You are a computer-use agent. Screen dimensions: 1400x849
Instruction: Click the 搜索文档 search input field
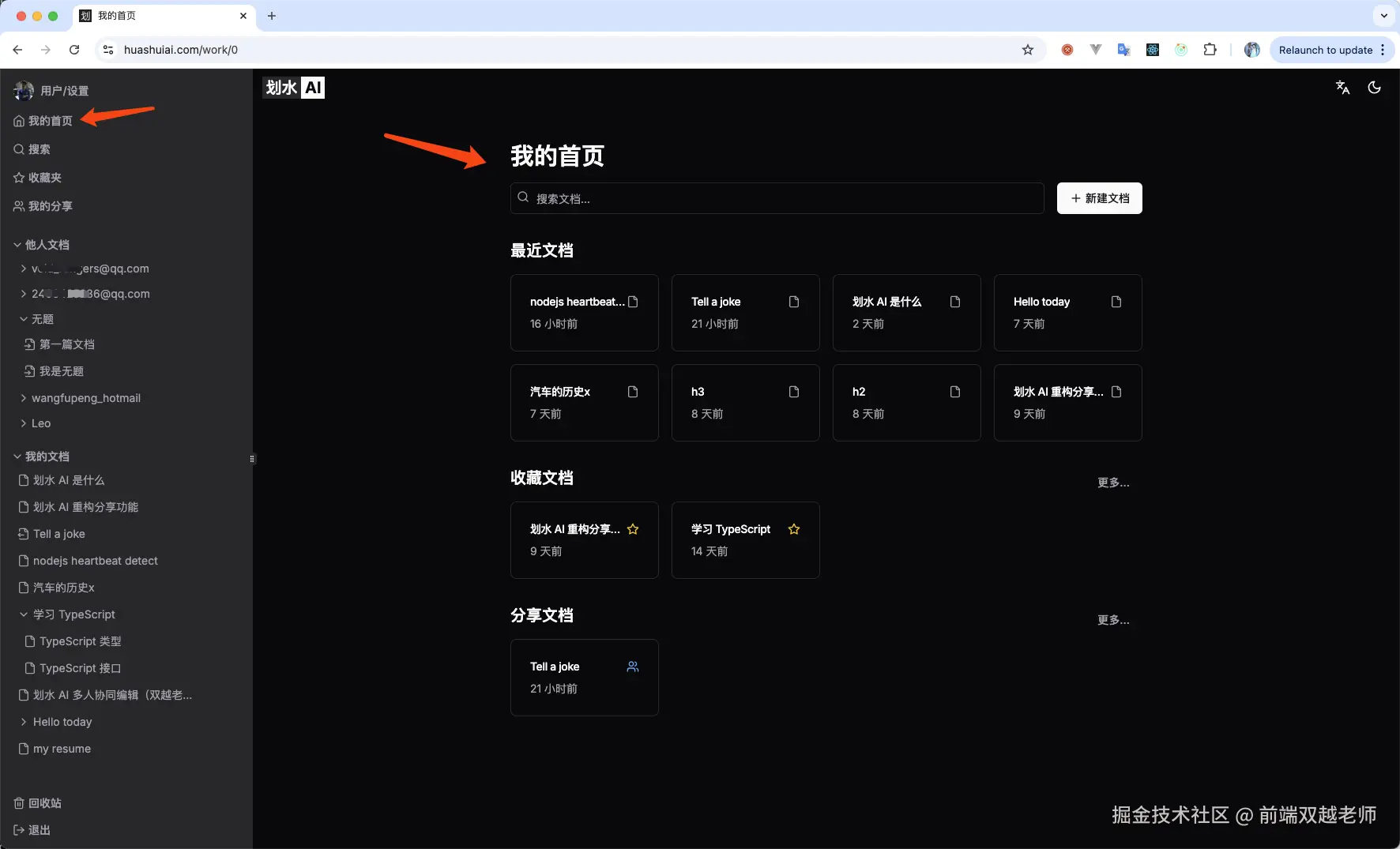tap(775, 198)
